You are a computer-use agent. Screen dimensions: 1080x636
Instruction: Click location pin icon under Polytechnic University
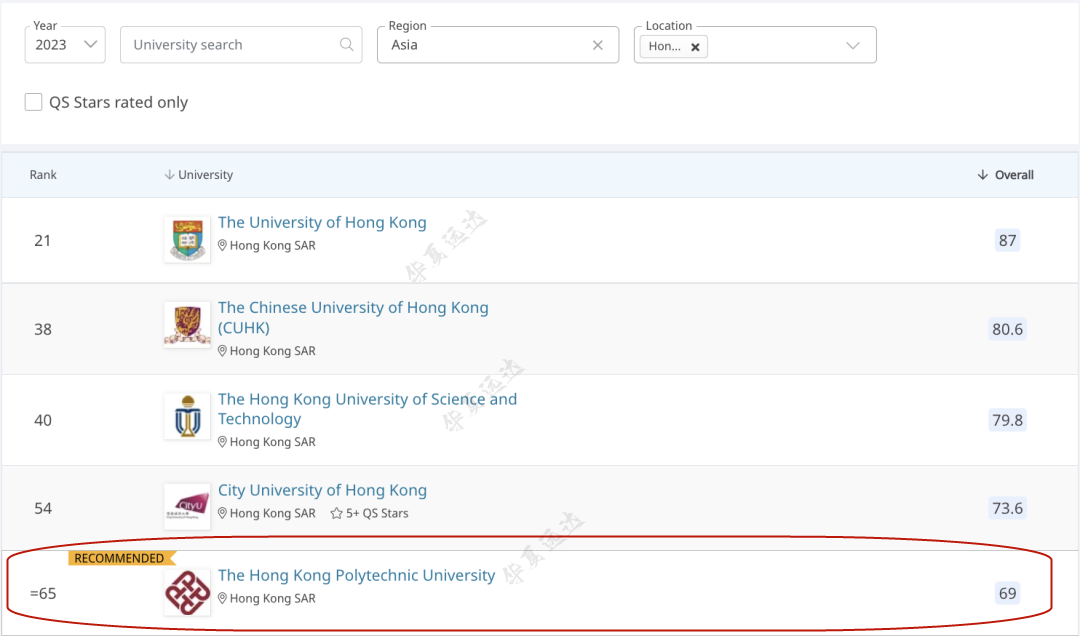pyautogui.click(x=222, y=598)
